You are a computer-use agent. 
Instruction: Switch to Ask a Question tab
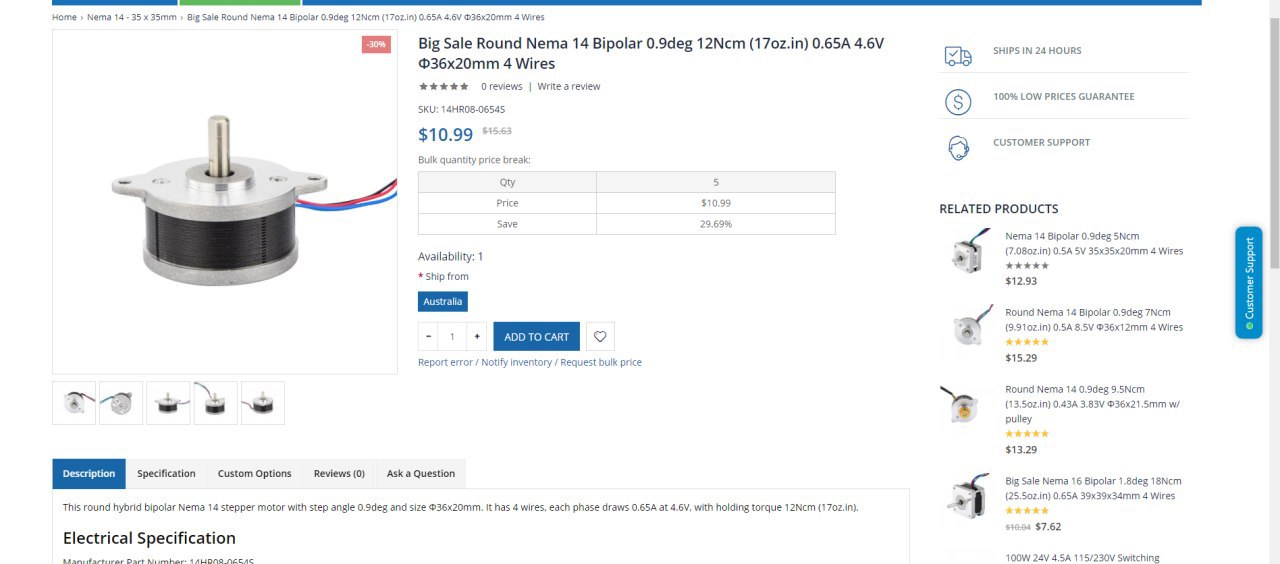click(x=420, y=474)
